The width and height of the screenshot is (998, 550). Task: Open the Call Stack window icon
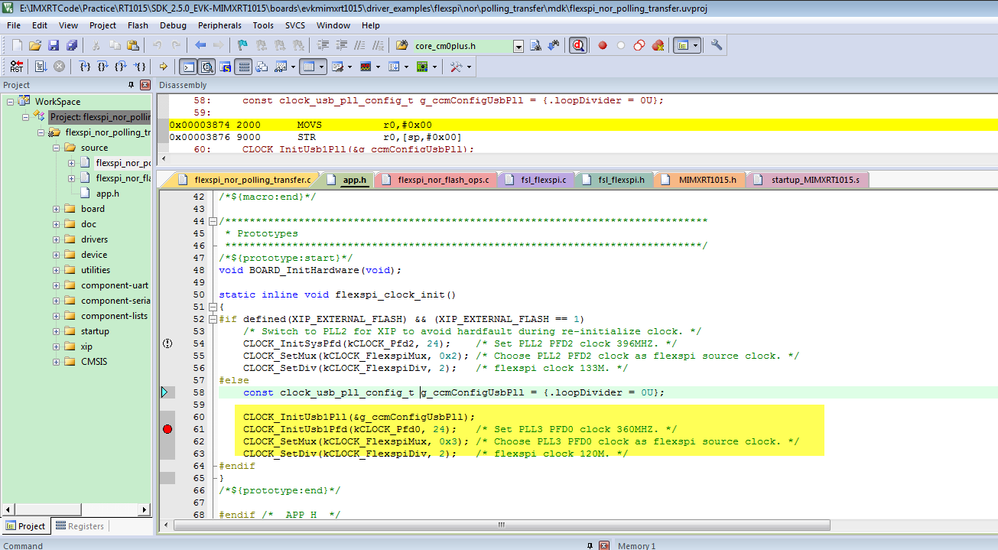point(262,67)
